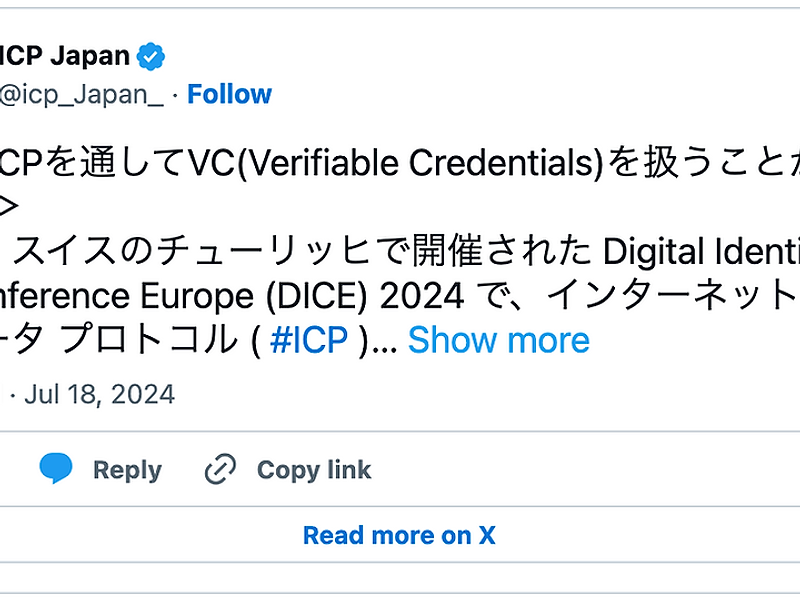Click the blue verified badge next to ICP Japan
This screenshot has height=600, width=800.
click(150, 56)
